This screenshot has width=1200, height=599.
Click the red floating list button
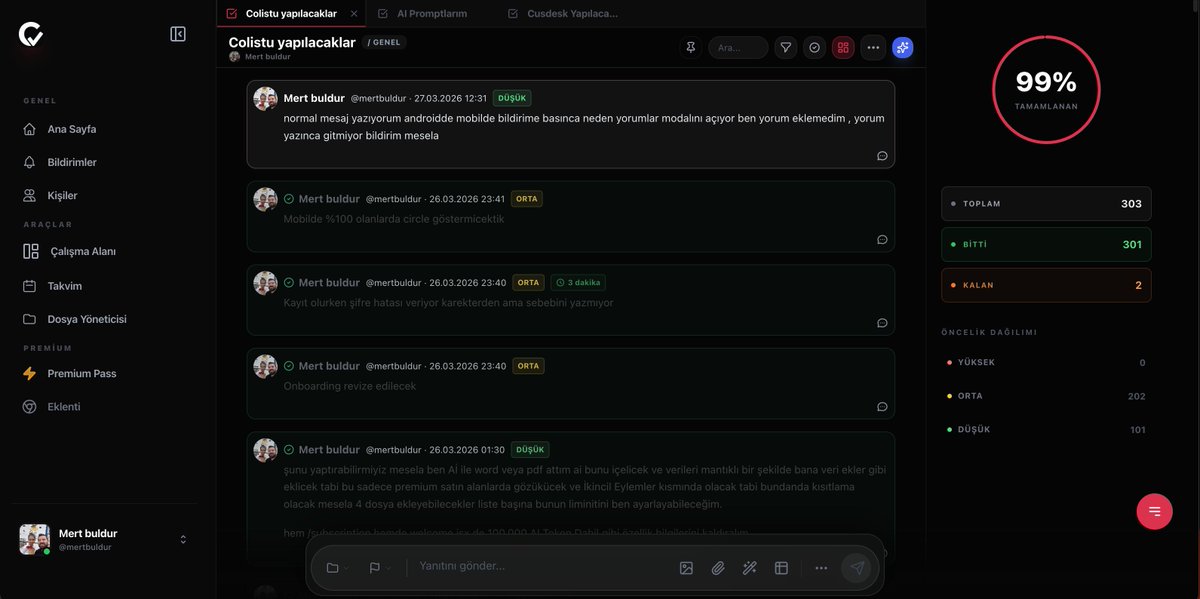point(1154,512)
